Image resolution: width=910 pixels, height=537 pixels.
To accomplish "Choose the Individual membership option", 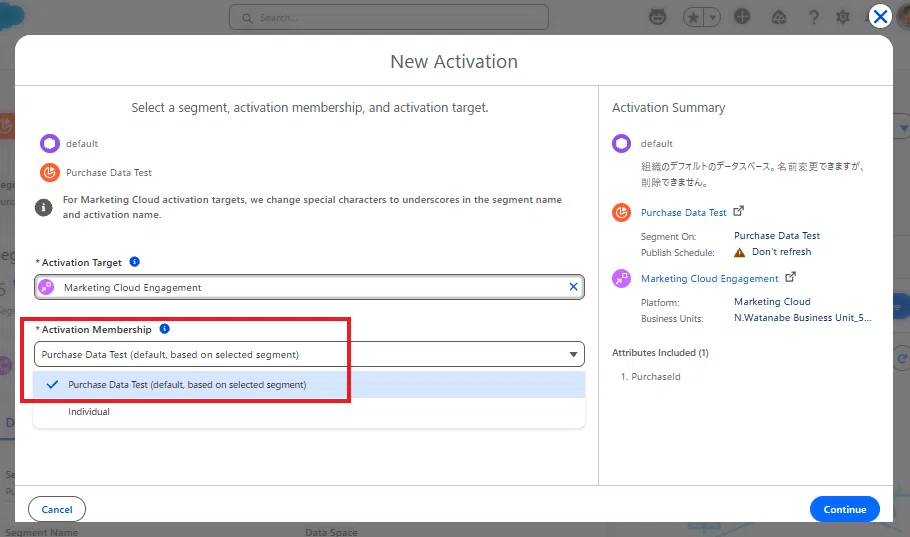I will (x=309, y=412).
